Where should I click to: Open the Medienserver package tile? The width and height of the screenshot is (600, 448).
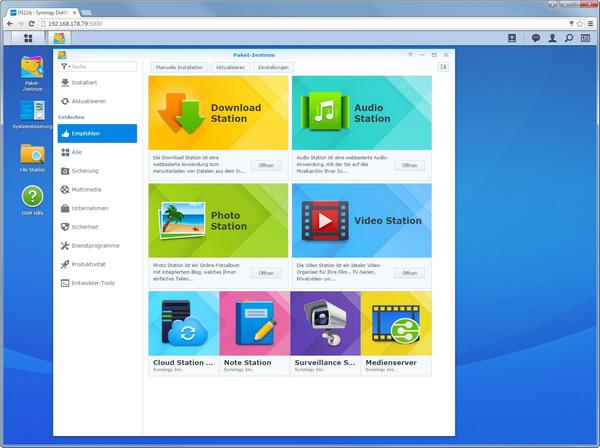click(396, 333)
